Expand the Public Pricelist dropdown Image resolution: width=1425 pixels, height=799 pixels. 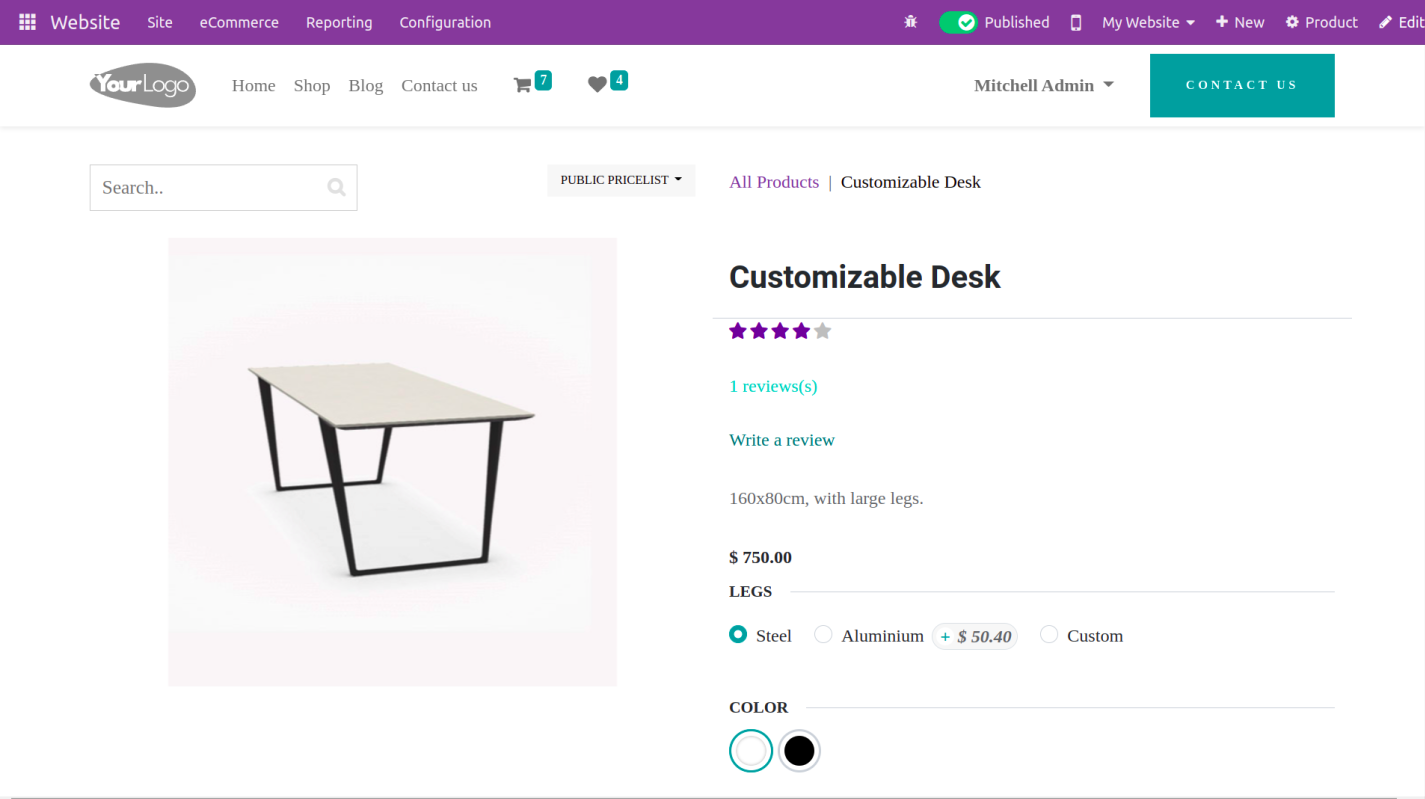[621, 180]
